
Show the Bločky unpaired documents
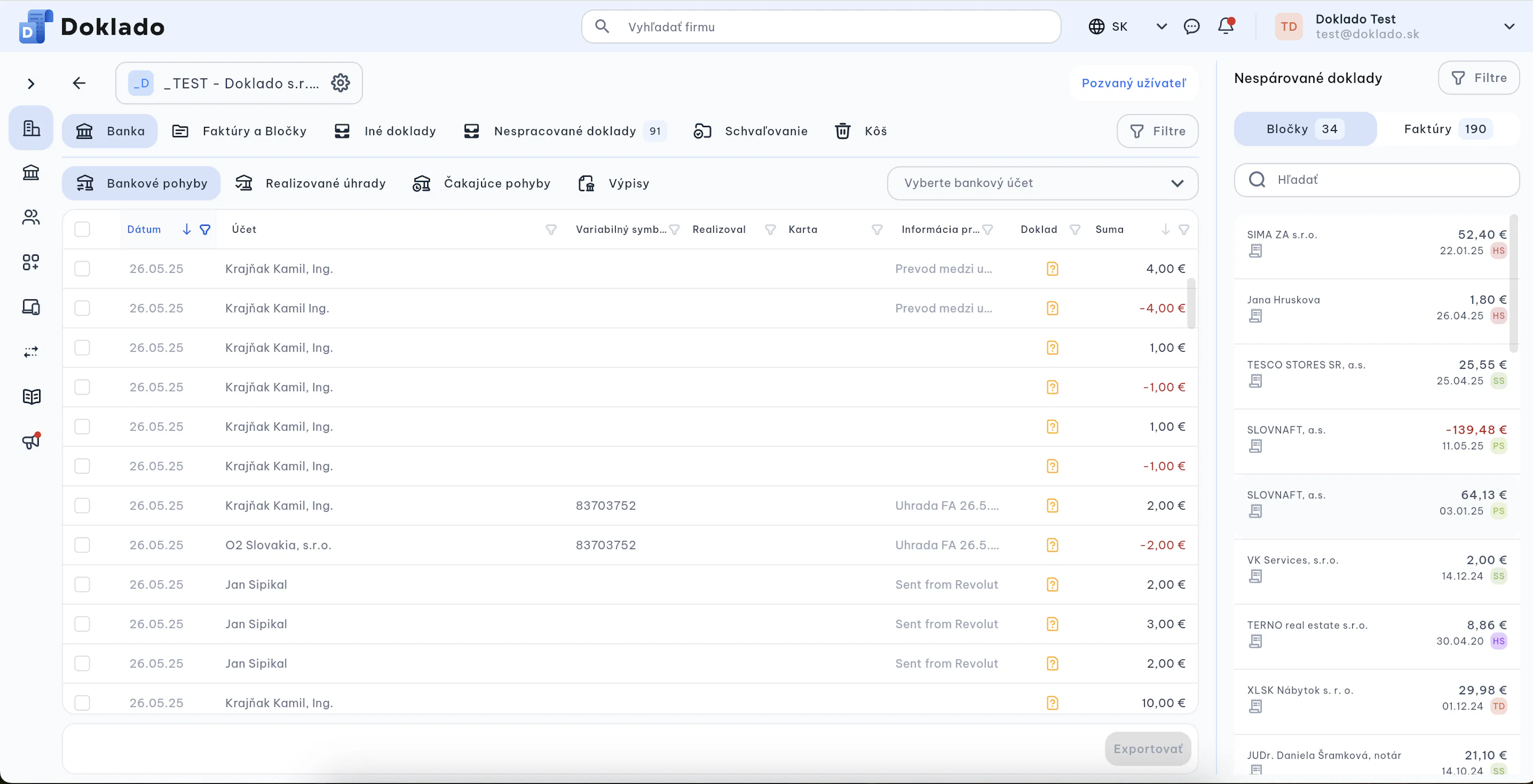click(x=1306, y=129)
